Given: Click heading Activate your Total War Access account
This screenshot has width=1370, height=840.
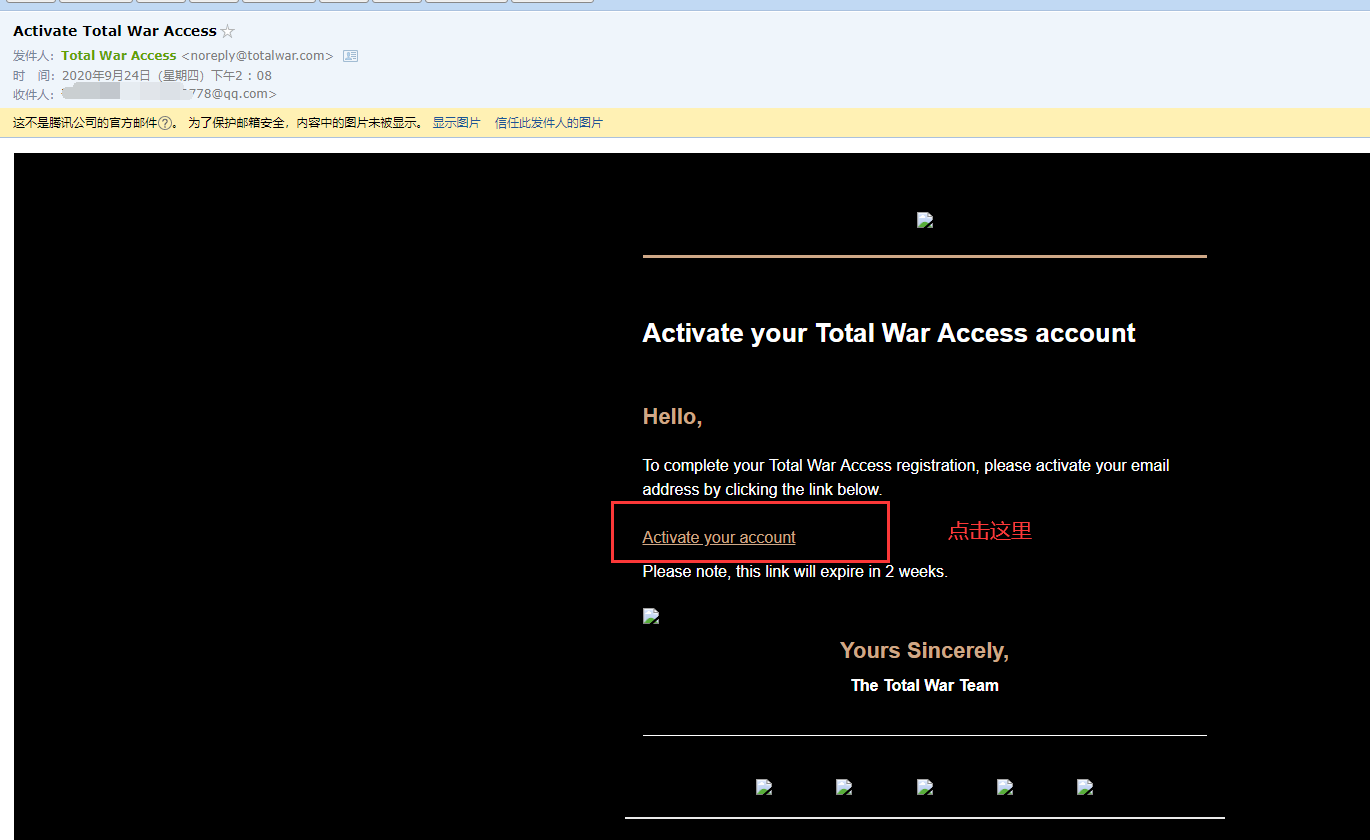Looking at the screenshot, I should point(889,333).
